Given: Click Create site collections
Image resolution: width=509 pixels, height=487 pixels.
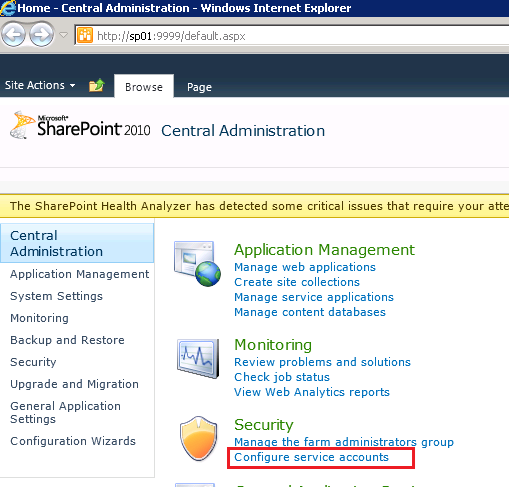Looking at the screenshot, I should 297,282.
